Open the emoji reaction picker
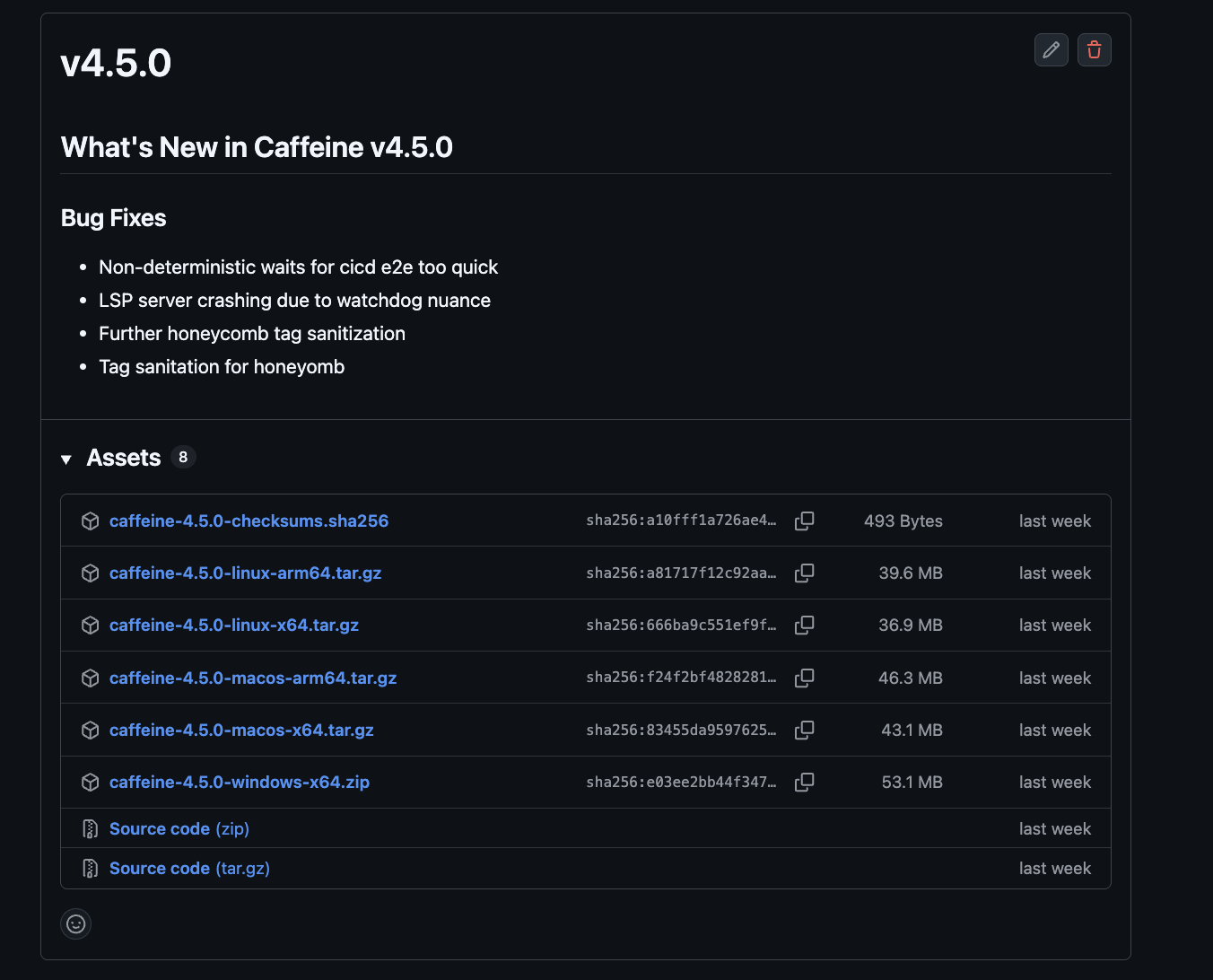 75,923
